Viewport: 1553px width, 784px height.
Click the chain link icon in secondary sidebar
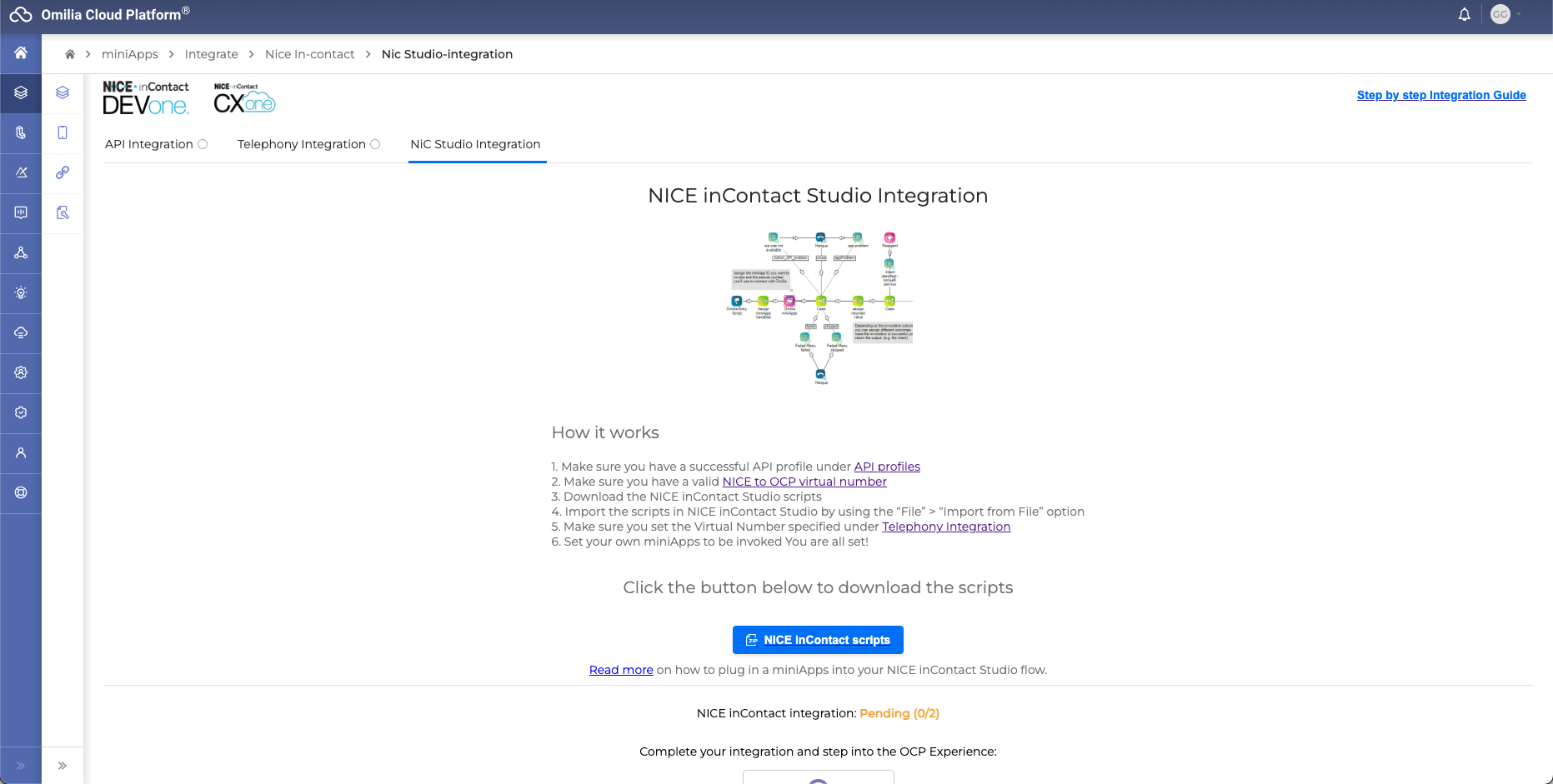click(x=63, y=172)
